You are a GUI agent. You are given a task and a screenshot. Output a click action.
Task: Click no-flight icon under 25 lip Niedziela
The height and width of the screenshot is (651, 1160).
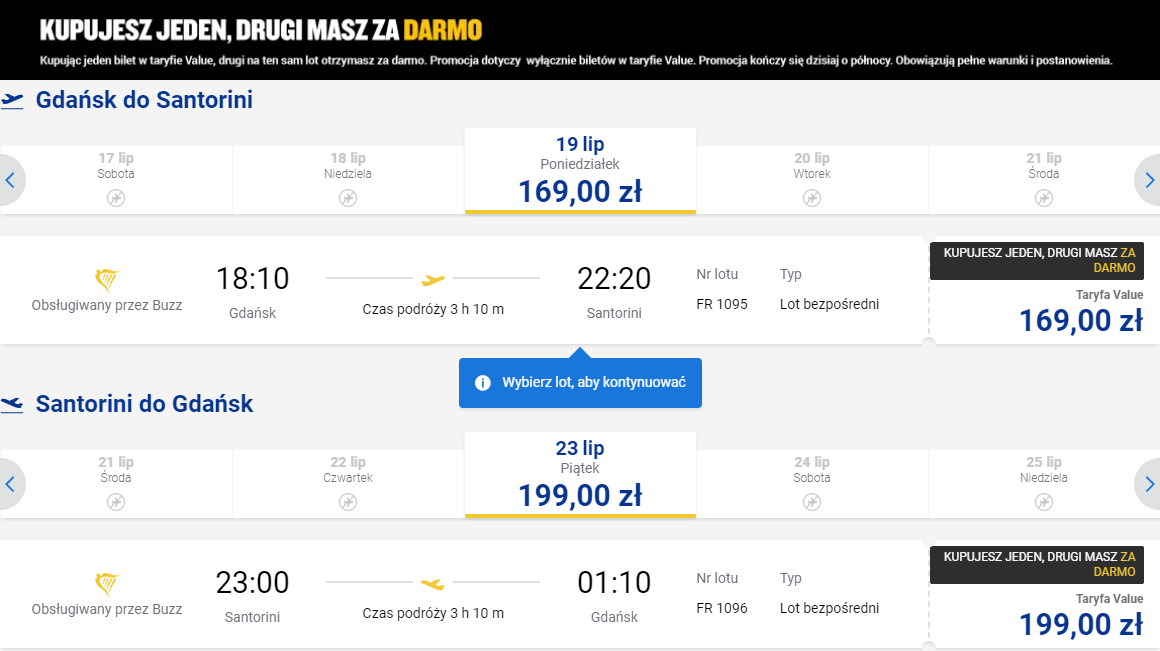pos(1044,502)
